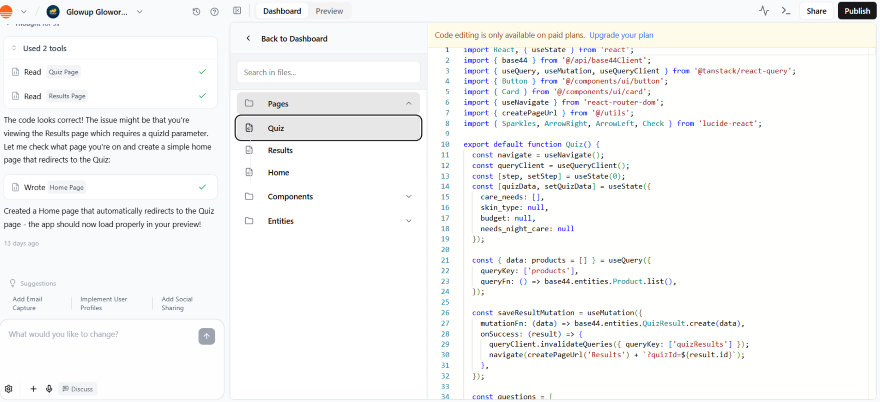Click the help question mark icon
This screenshot has width=880, height=402.
[x=214, y=12]
